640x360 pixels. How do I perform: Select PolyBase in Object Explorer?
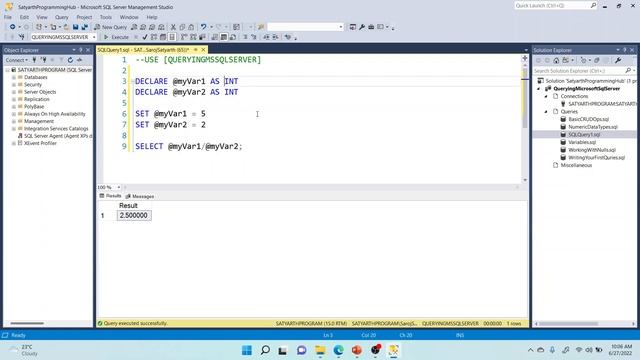tap(34, 107)
